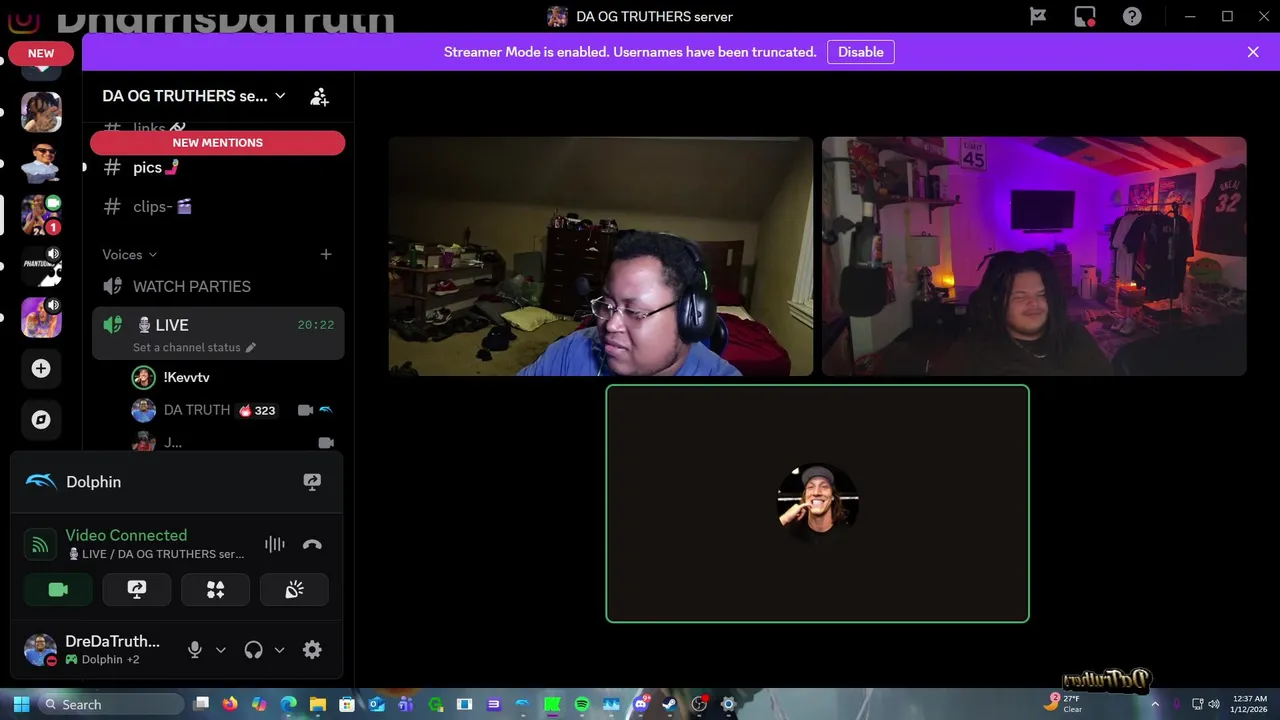Toggle the camera on/off button
This screenshot has height=720, width=1280.
click(x=58, y=590)
